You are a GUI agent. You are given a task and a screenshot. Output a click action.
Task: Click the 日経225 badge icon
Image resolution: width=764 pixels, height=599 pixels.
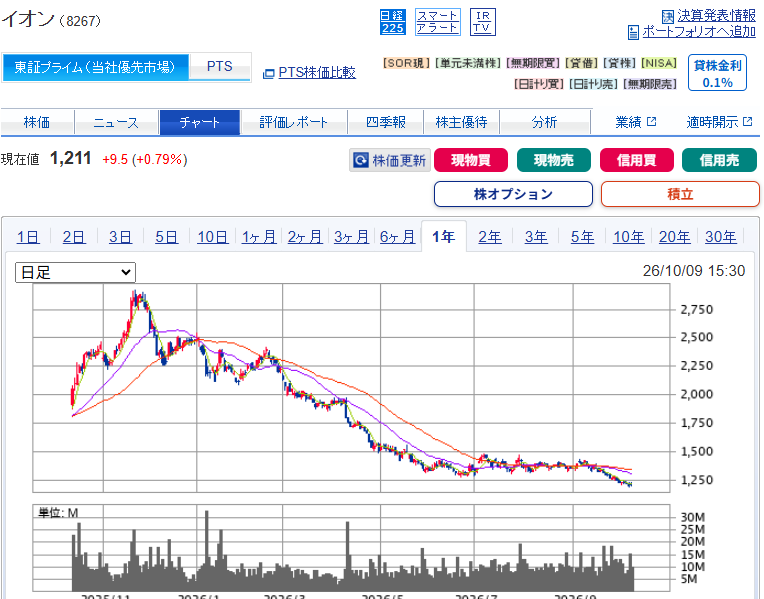(392, 22)
